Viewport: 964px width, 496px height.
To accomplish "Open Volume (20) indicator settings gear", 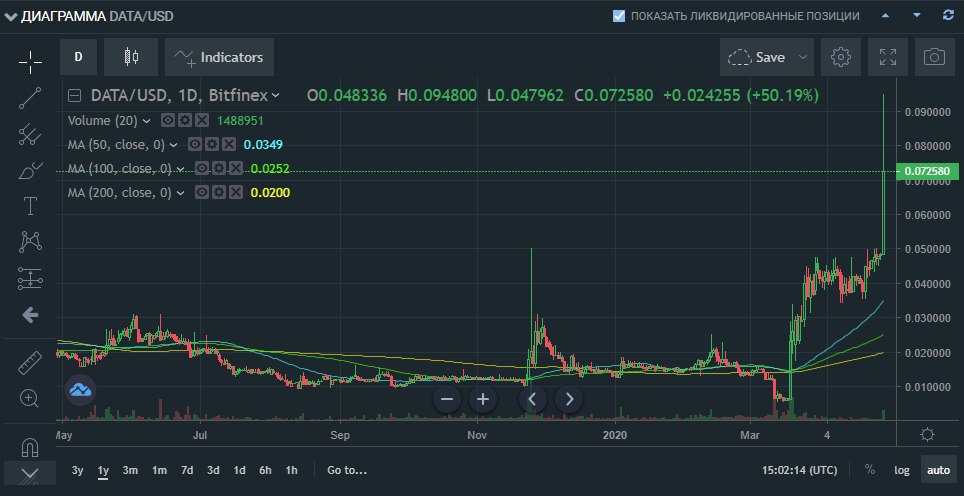I will point(183,120).
